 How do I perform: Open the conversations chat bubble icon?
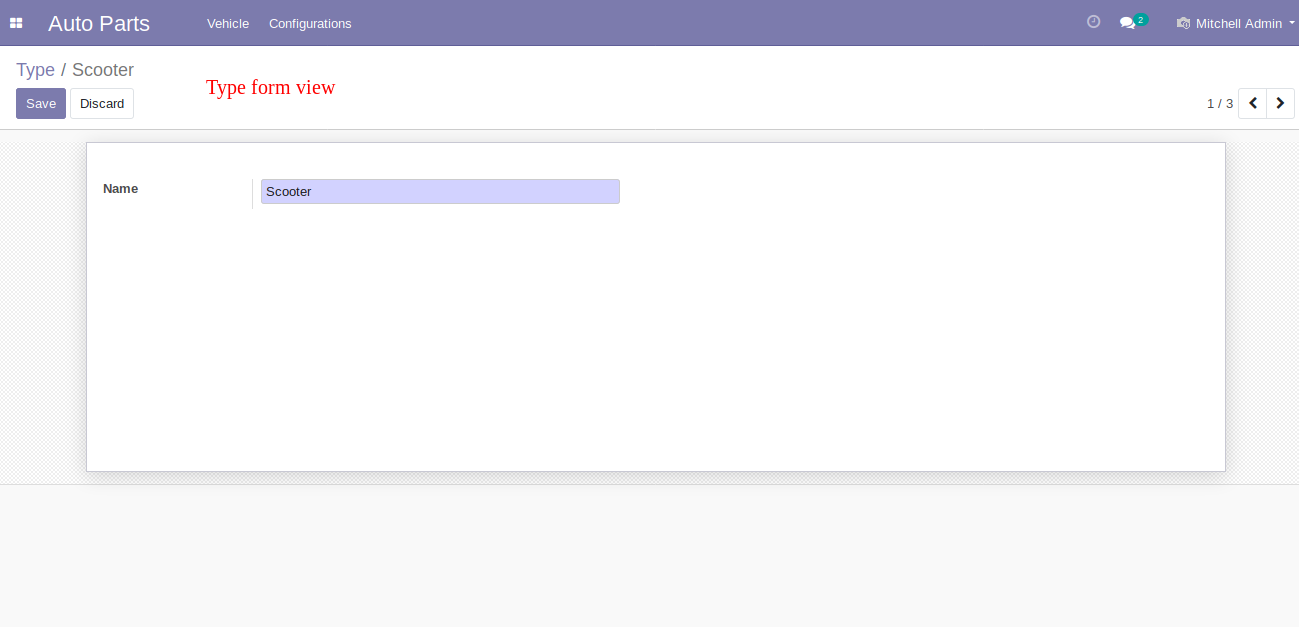tap(1127, 23)
